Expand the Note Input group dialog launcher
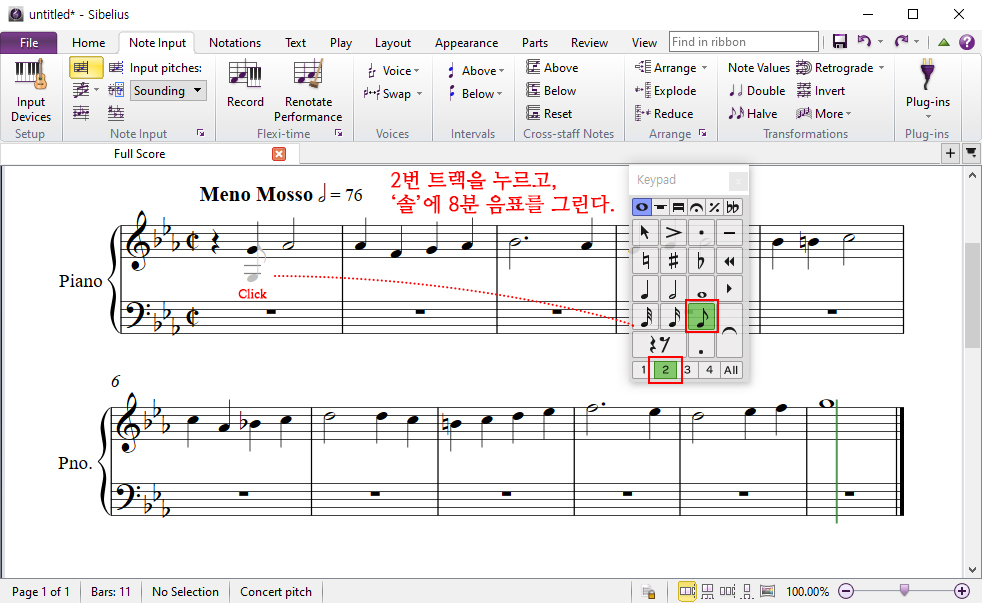This screenshot has width=982, height=603. click(x=200, y=133)
